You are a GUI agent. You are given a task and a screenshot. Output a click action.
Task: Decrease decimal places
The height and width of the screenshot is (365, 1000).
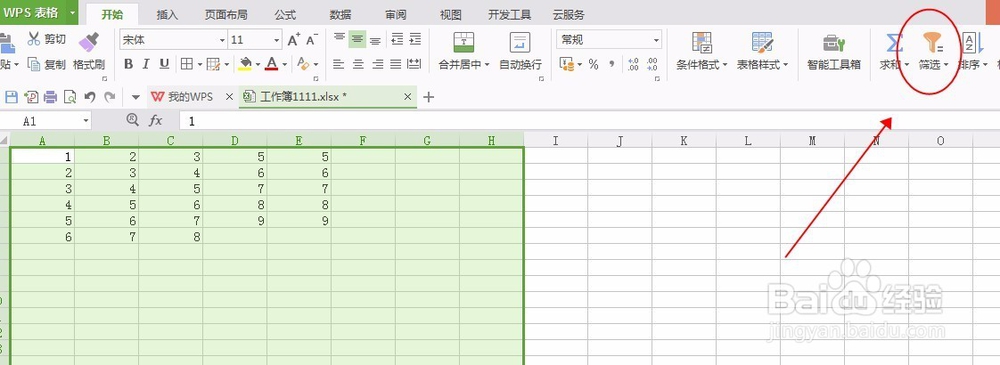[652, 64]
